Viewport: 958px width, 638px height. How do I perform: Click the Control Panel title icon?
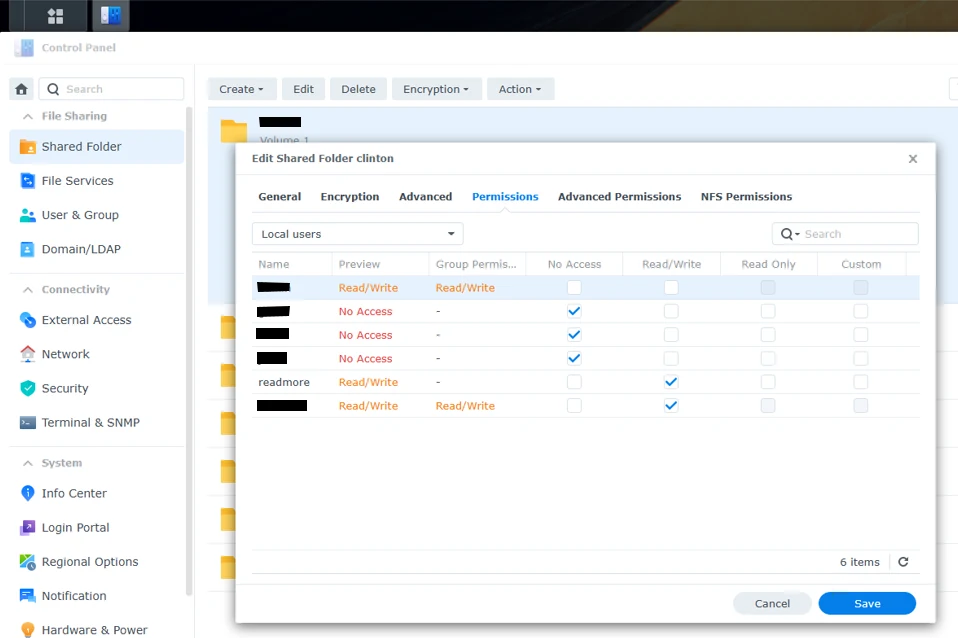(x=24, y=48)
